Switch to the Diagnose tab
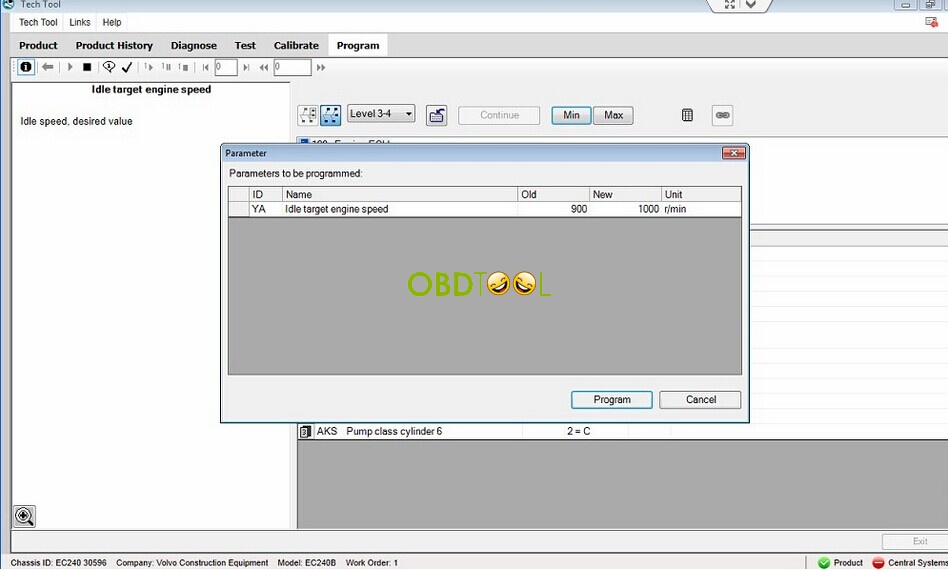Viewport: 948px width, 570px height. [x=193, y=45]
